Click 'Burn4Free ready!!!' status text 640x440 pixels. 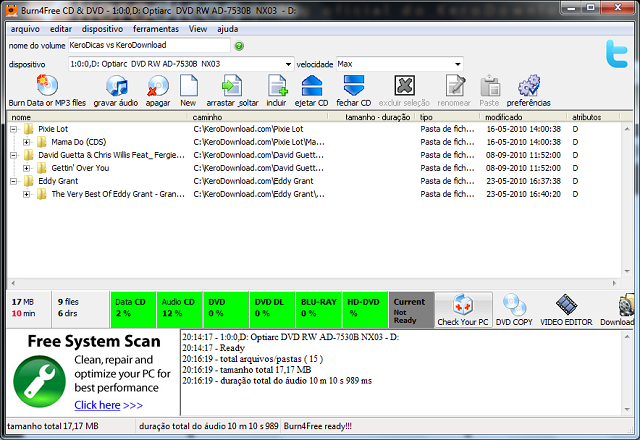318,426
